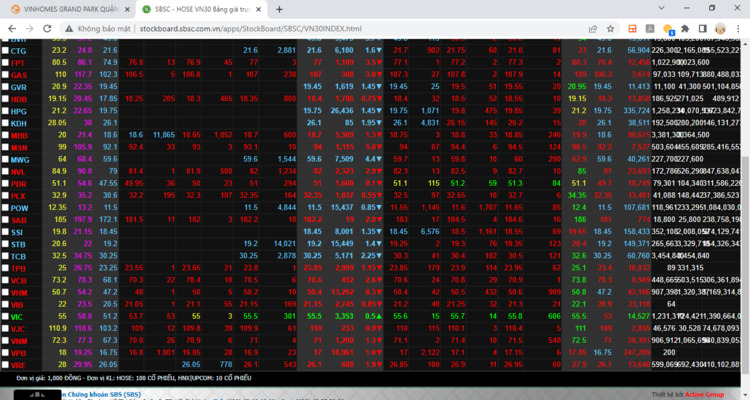The image size is (750, 400).
Task: Click the VHM ticker name
Action: [x=19, y=292]
